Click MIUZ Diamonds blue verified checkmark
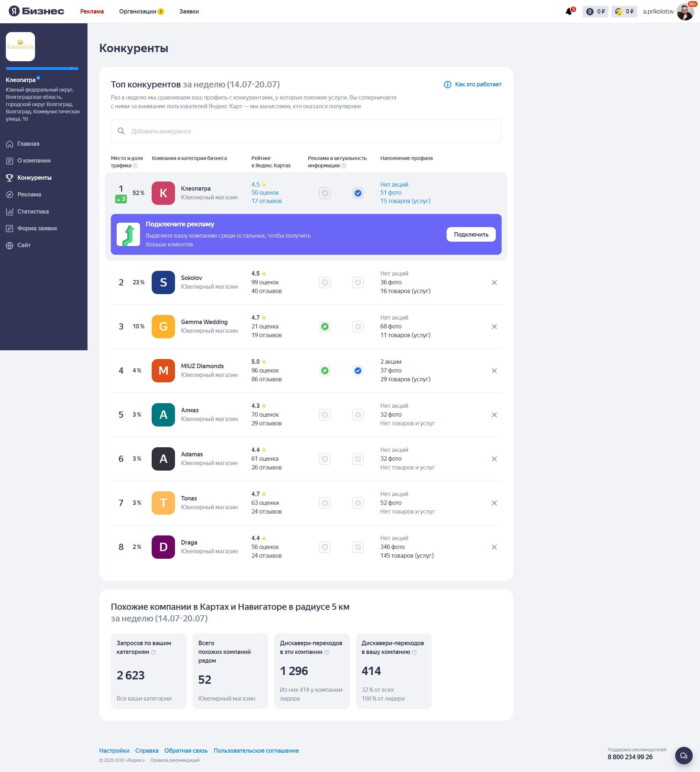The height and width of the screenshot is (772, 700). coord(358,371)
